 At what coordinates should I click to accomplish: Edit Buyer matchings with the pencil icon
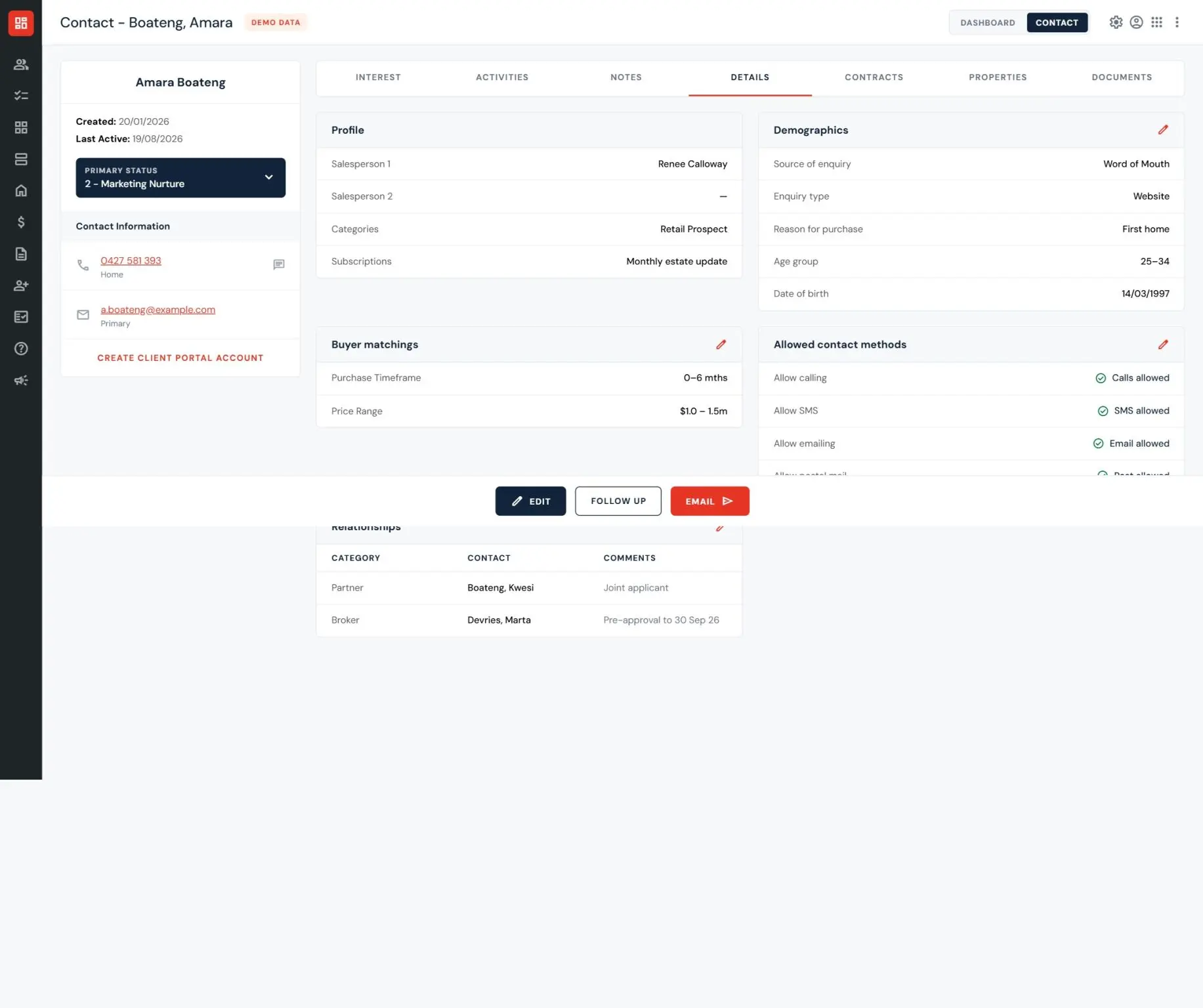[721, 345]
